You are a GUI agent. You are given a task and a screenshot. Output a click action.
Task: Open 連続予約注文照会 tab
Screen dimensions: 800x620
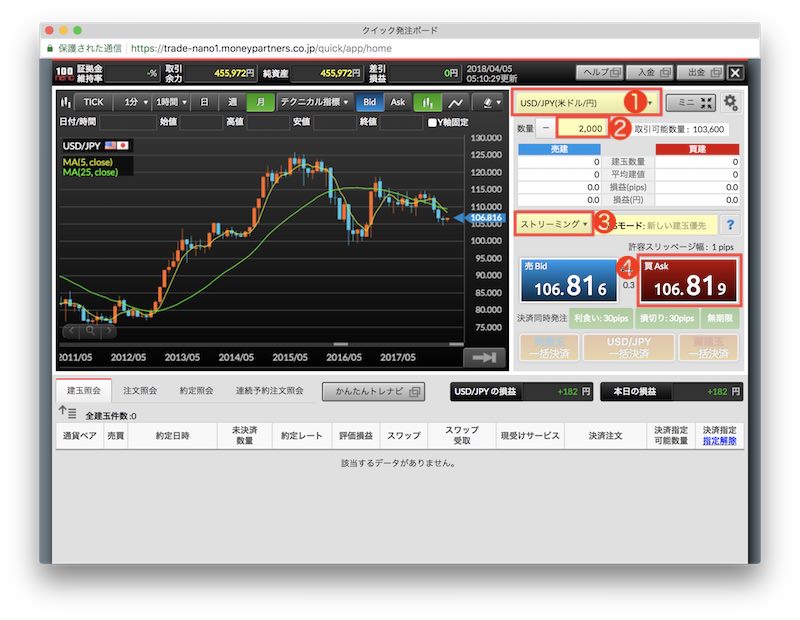[x=269, y=391]
